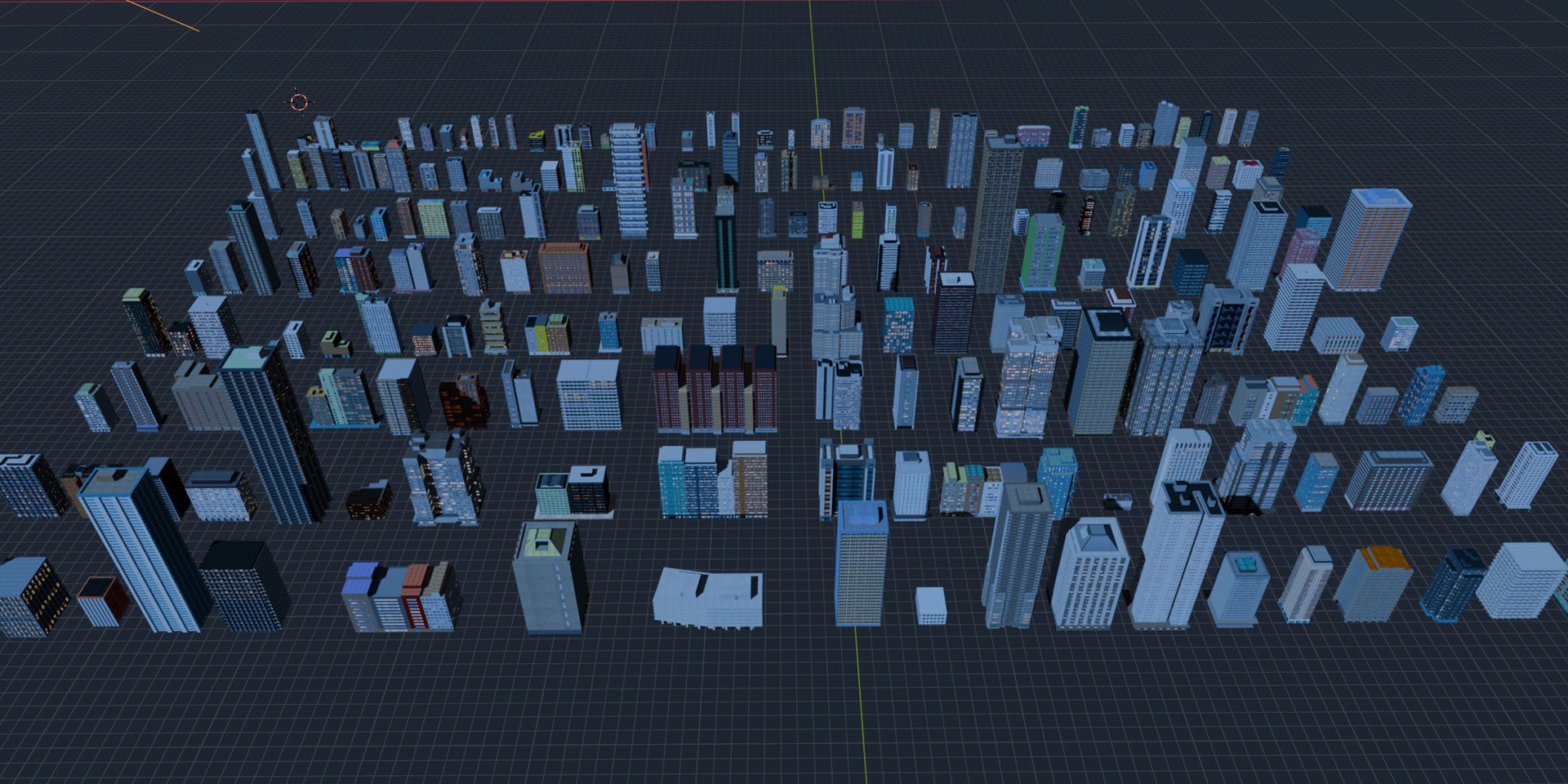
Task: Select the gray building with yellow-green roof
Action: (x=550, y=578)
